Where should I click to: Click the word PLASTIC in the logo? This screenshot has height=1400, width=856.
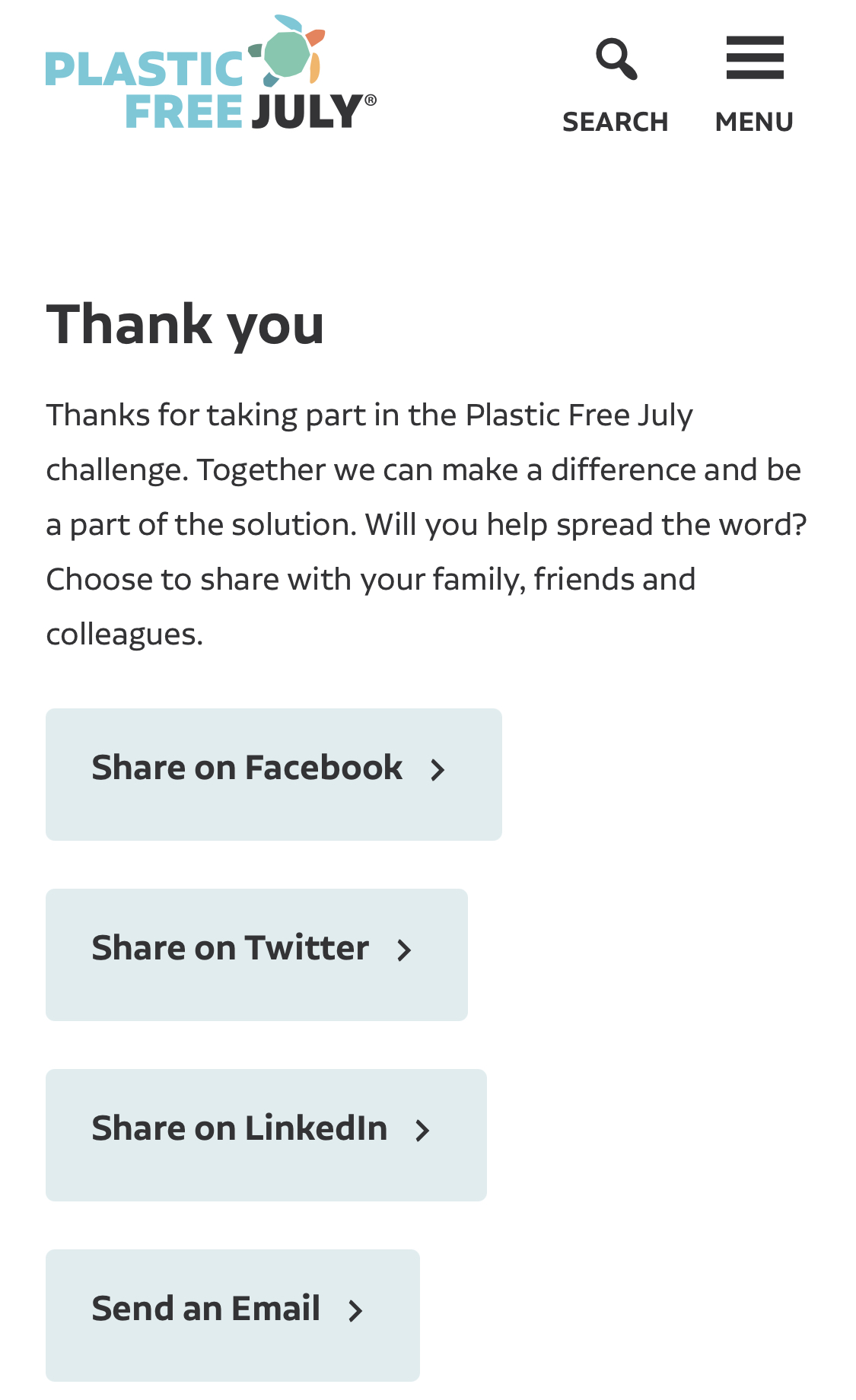point(145,69)
